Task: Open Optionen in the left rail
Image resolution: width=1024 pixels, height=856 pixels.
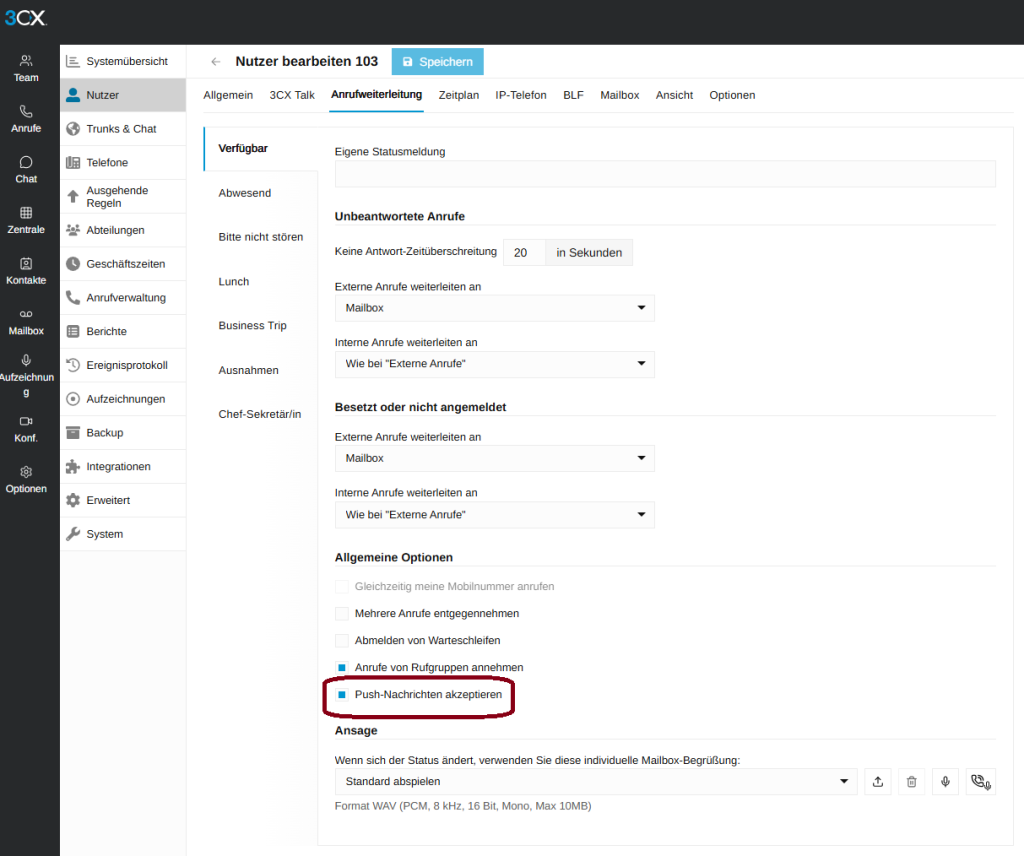Action: (26, 480)
